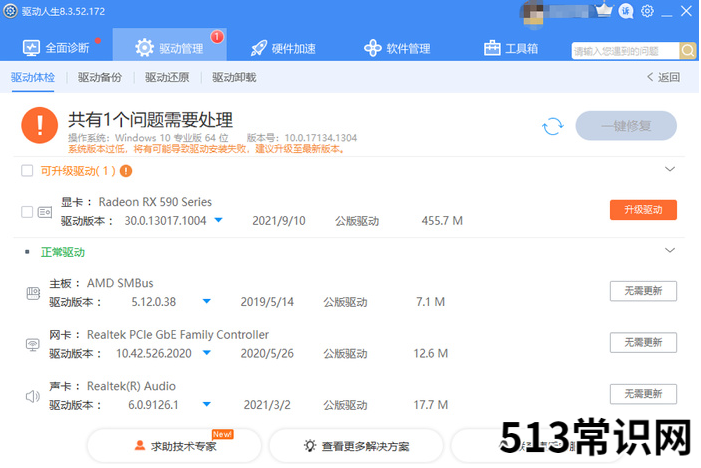
Task: Click the 返回 back link
Action: pyautogui.click(x=663, y=77)
